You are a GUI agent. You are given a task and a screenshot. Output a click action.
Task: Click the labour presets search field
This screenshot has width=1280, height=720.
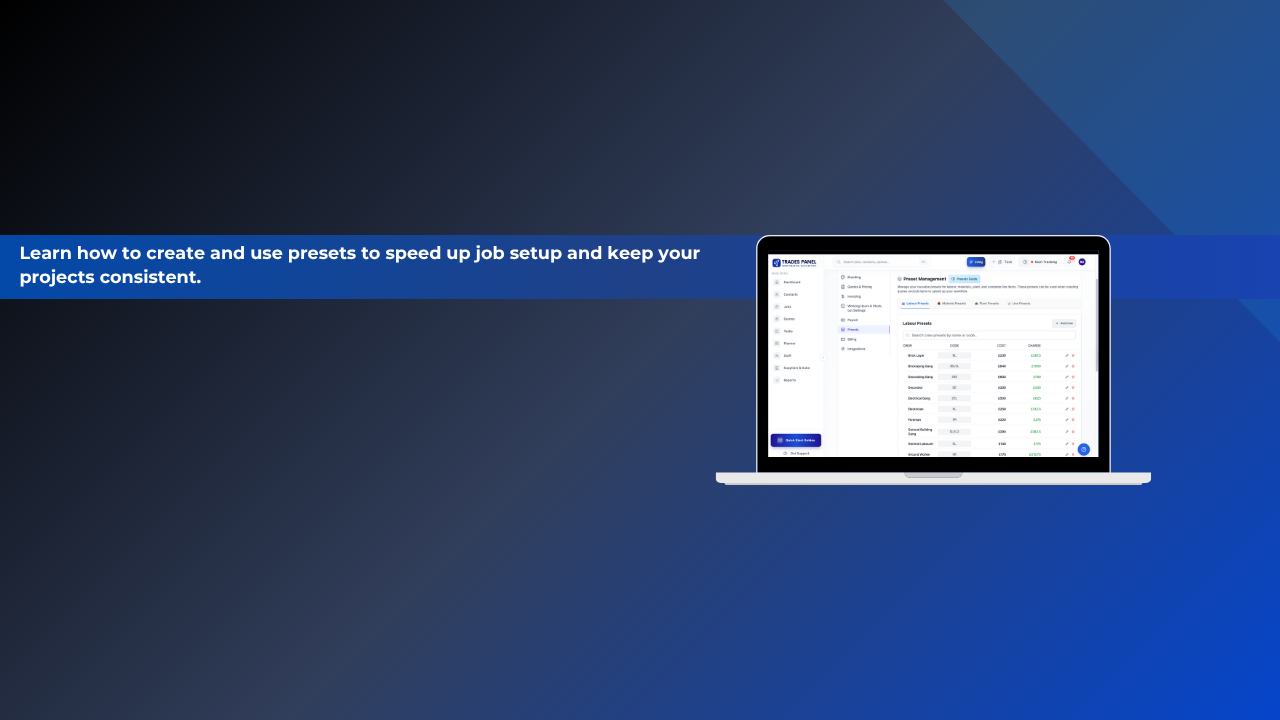coord(988,335)
